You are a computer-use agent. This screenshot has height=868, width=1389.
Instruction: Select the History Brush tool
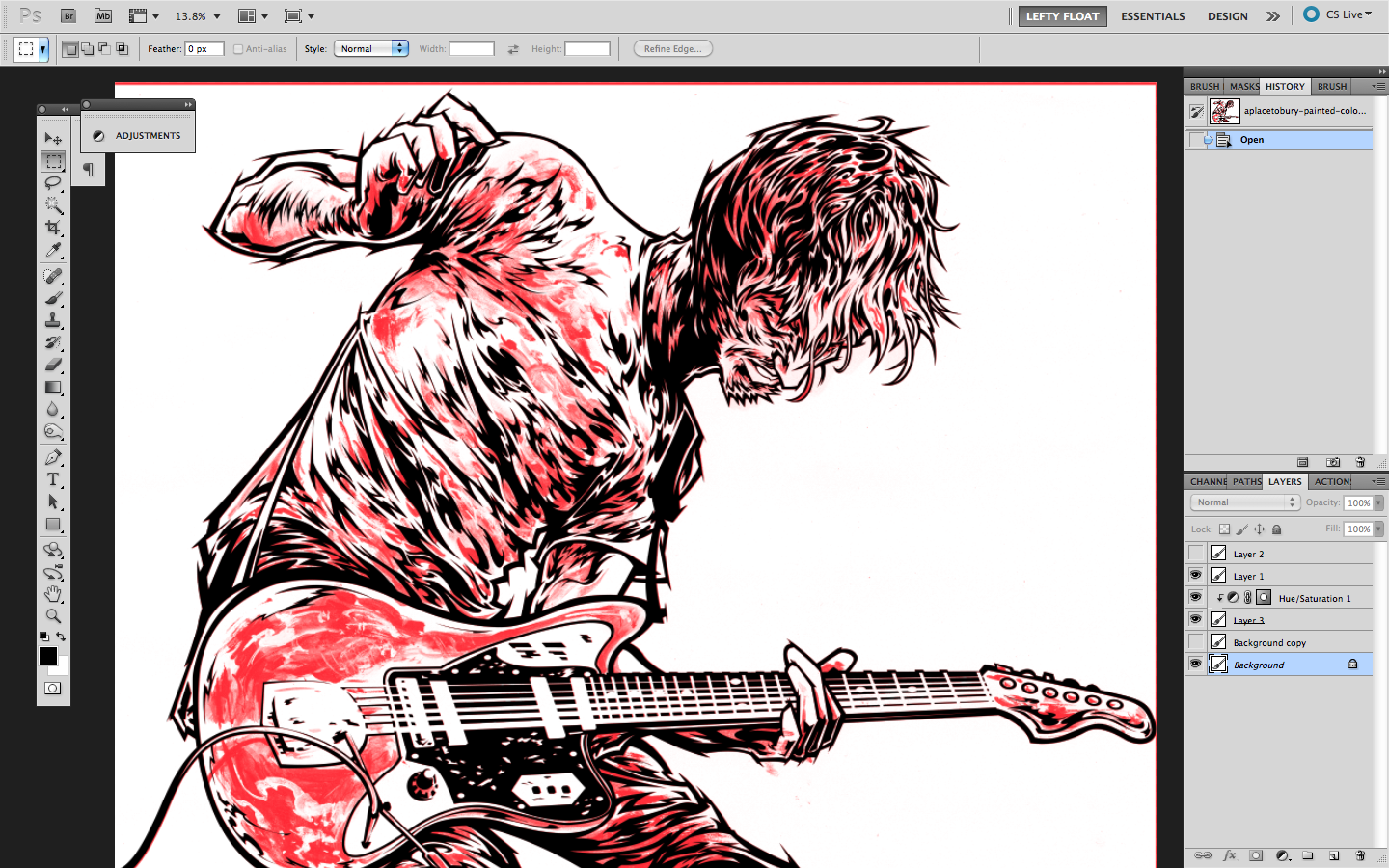point(53,342)
